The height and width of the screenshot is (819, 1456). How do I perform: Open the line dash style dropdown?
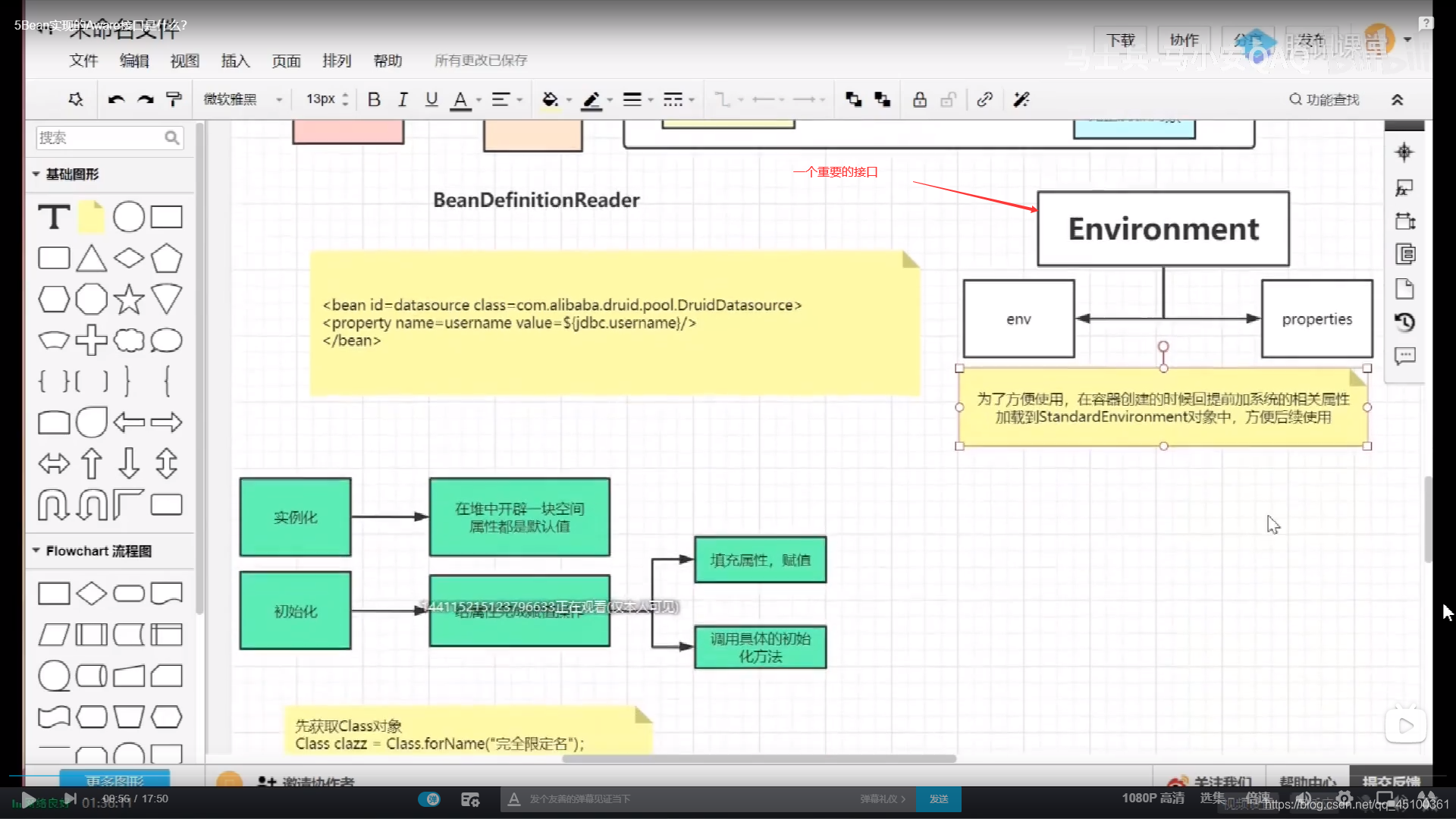click(x=679, y=99)
